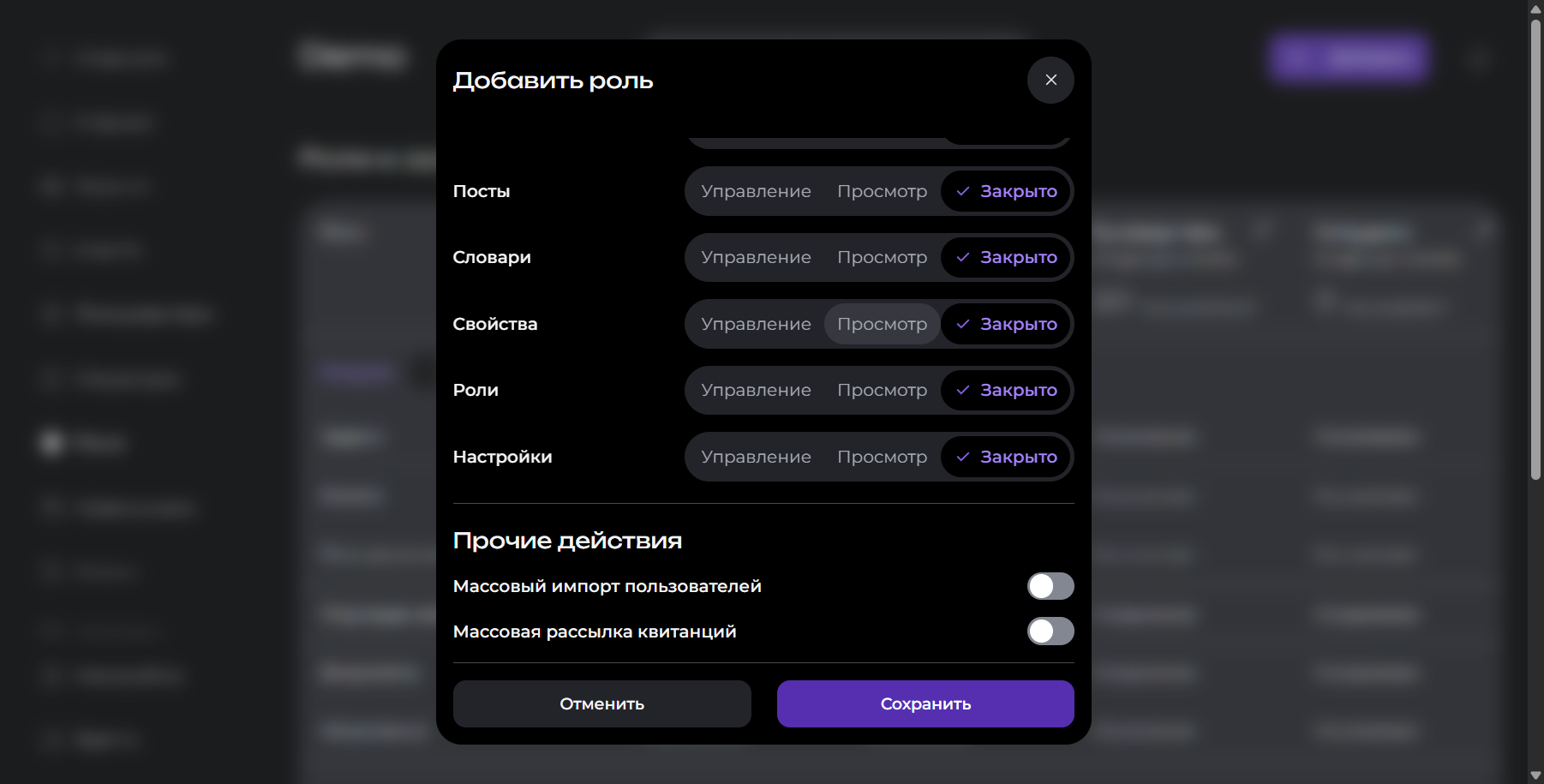Image resolution: width=1544 pixels, height=784 pixels.
Task: Click the Отменить button
Action: [x=601, y=703]
